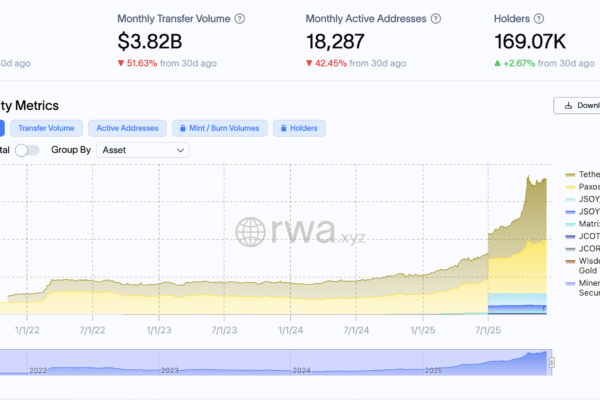Click the chevron arrow in Asset dropdown
This screenshot has width=600, height=400.
[180, 150]
